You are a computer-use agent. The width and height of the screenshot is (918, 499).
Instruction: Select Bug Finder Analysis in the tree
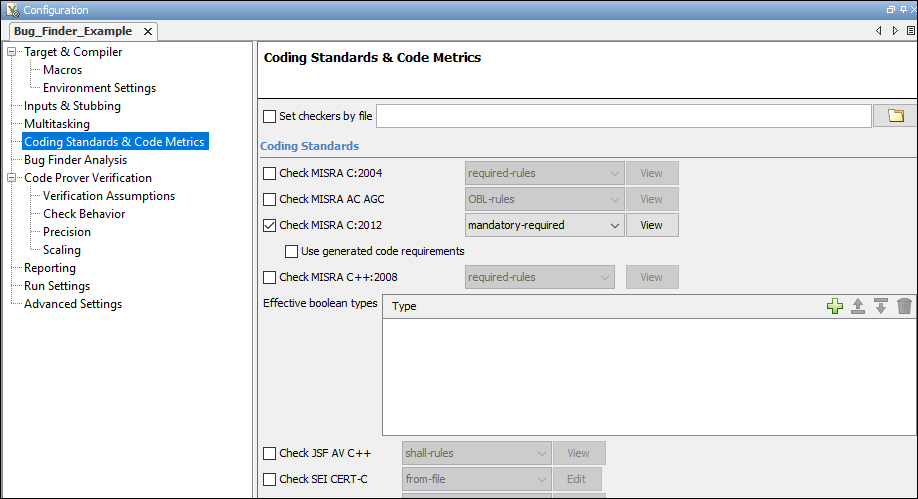(x=76, y=160)
